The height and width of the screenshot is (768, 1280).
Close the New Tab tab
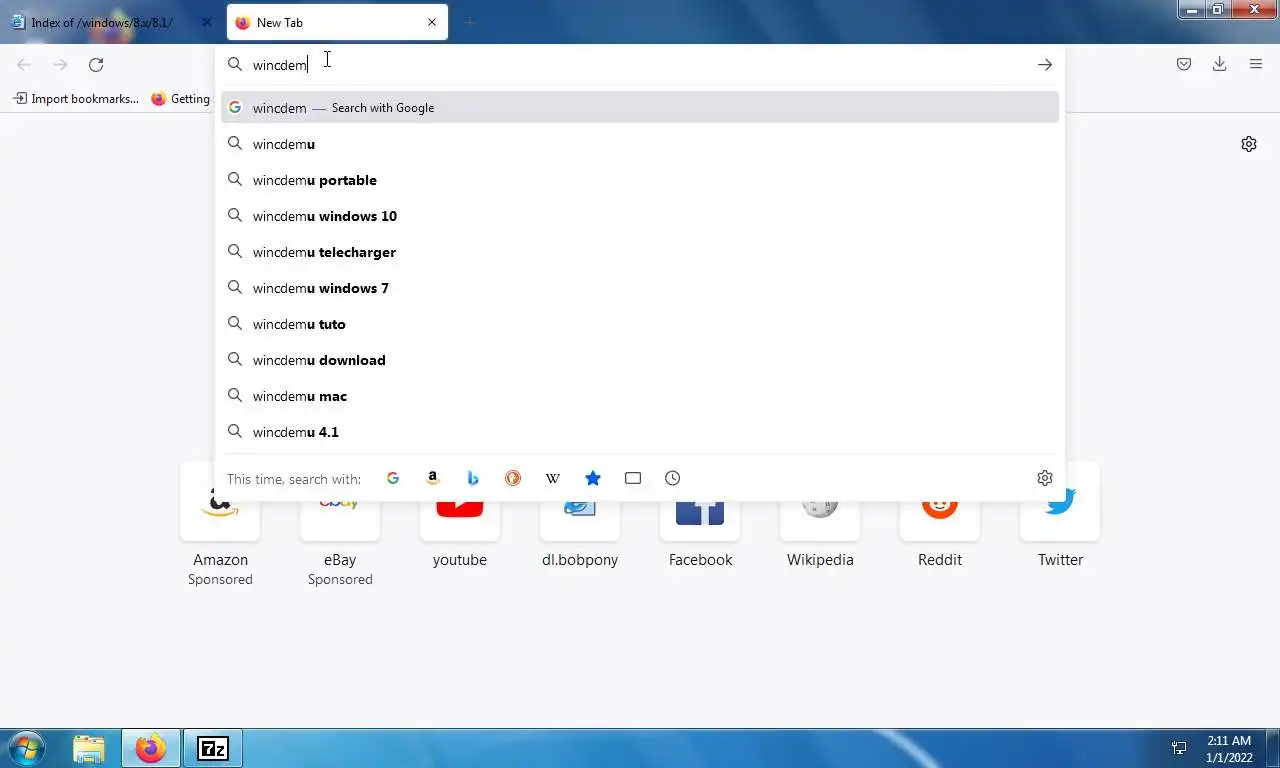(432, 22)
